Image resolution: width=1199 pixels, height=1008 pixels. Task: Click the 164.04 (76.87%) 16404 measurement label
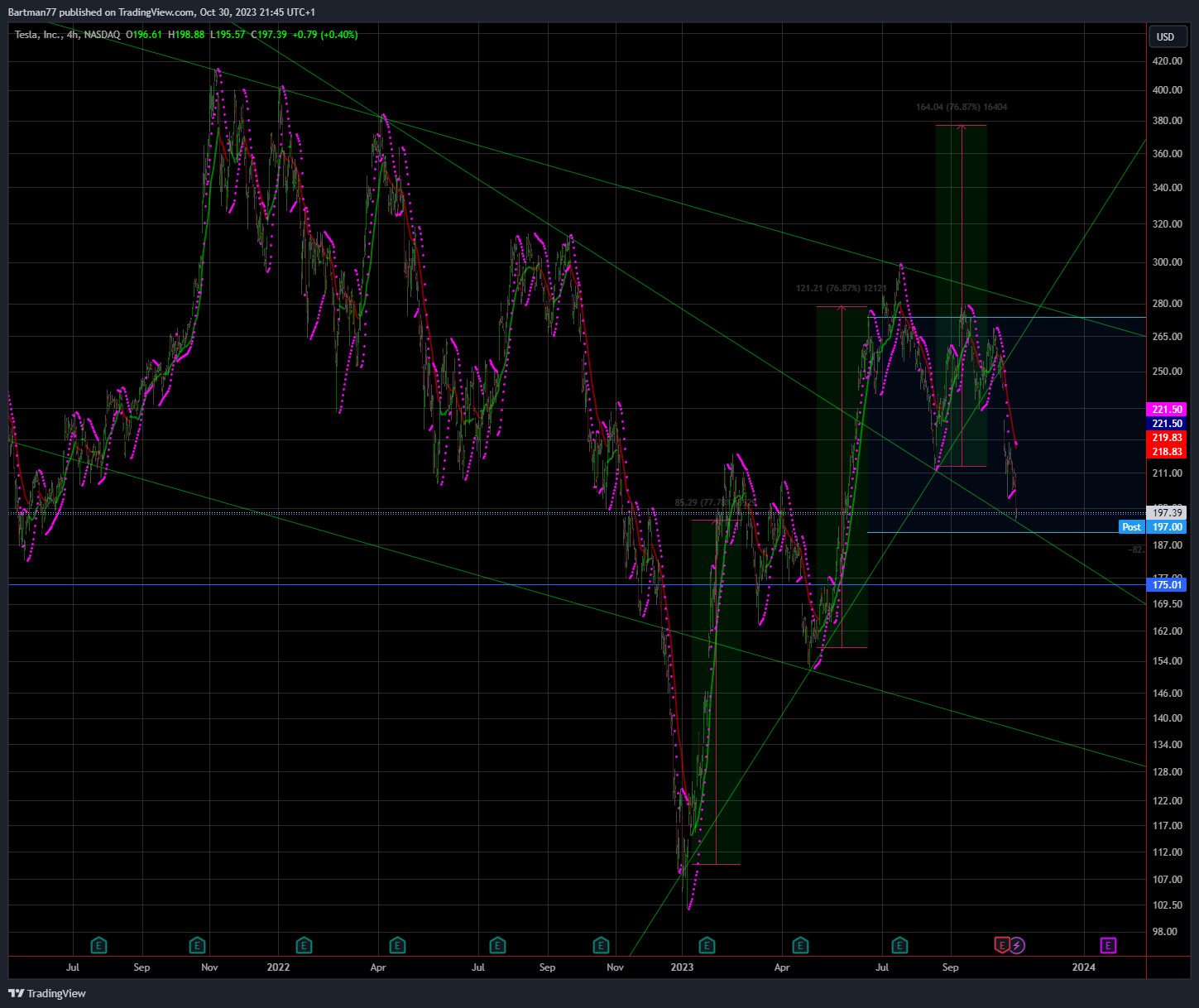[962, 107]
